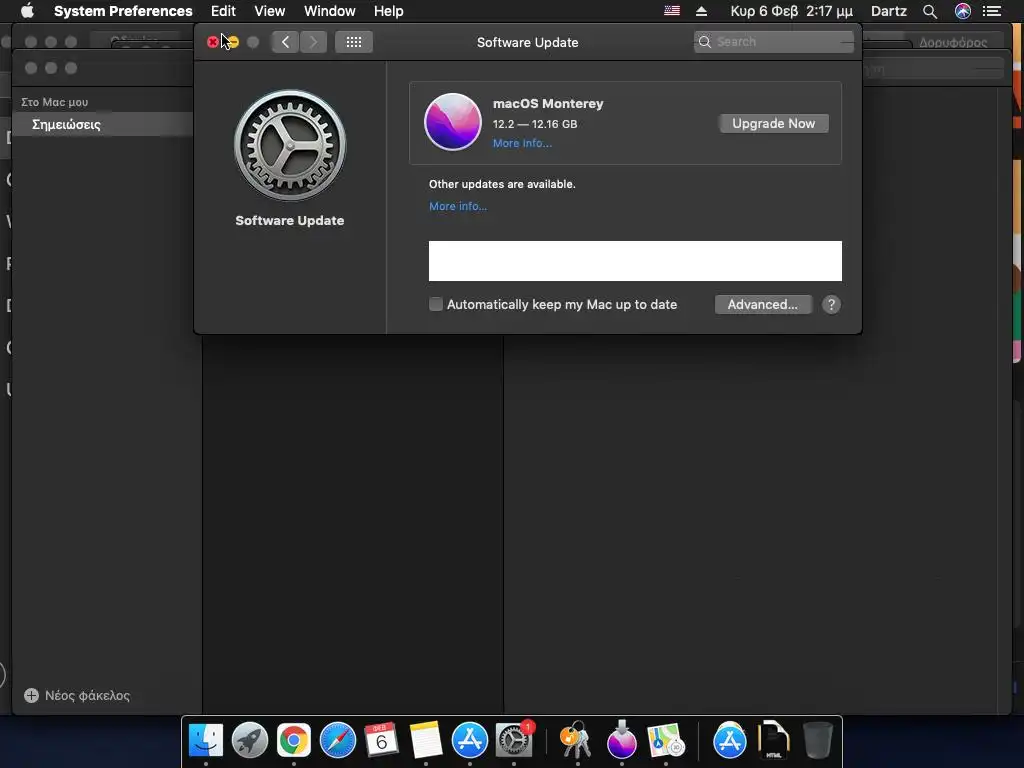Image resolution: width=1024 pixels, height=768 pixels.
Task: Open the Window menu
Action: coord(330,11)
